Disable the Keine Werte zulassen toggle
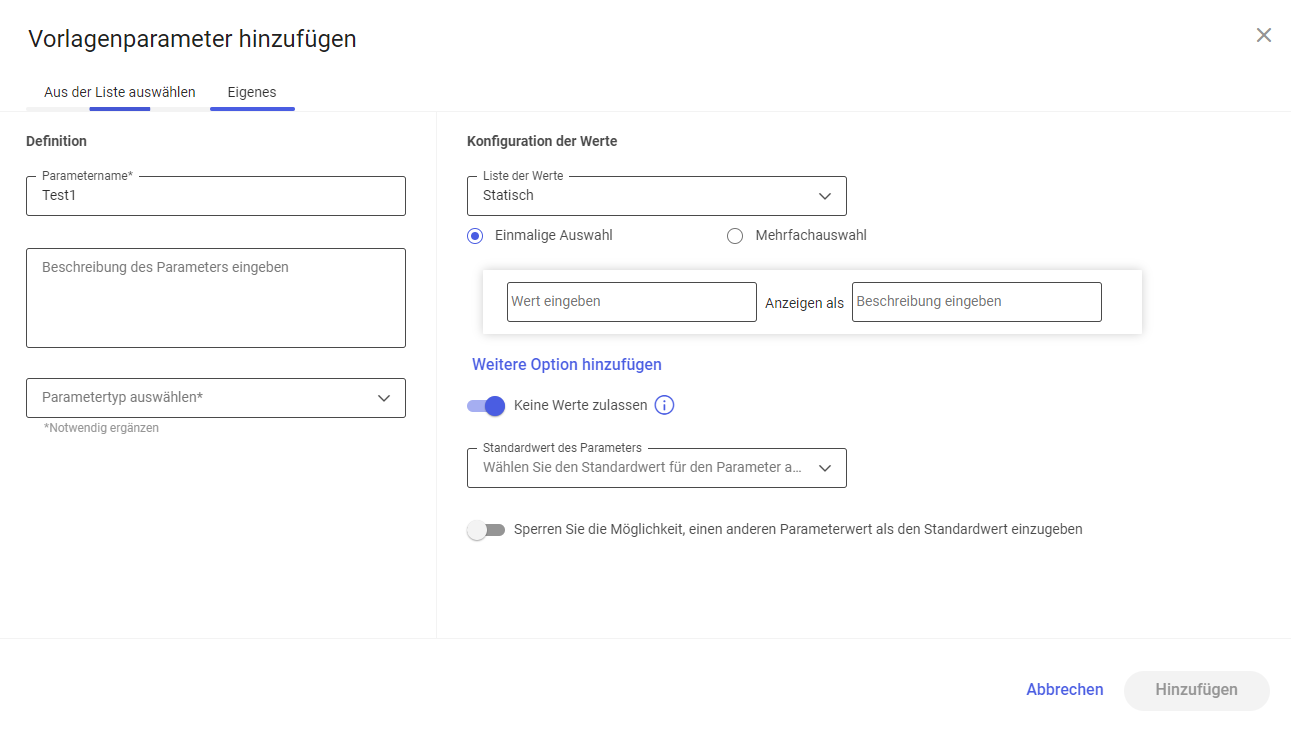This screenshot has width=1291, height=729. 486,405
